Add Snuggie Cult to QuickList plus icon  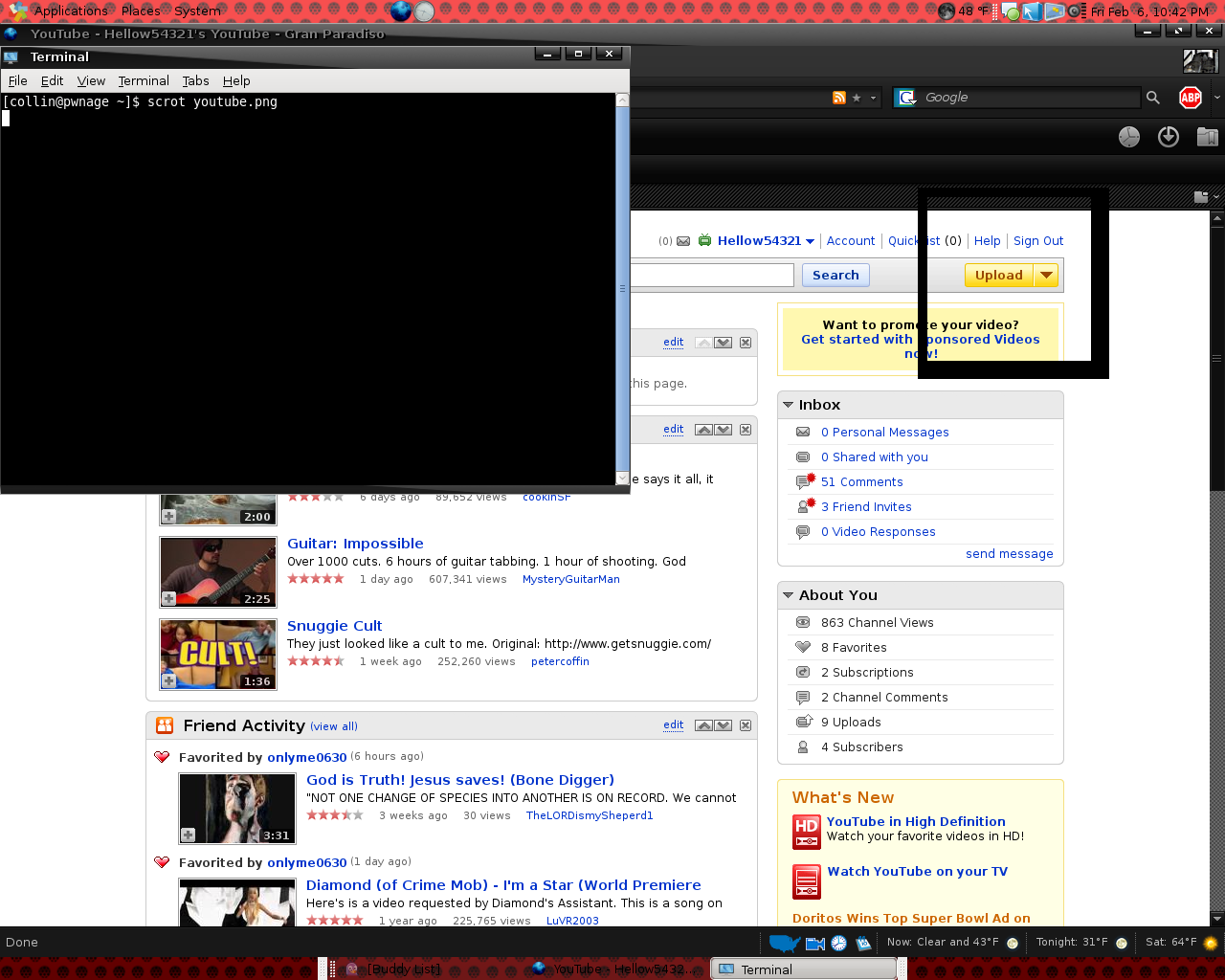coord(168,681)
